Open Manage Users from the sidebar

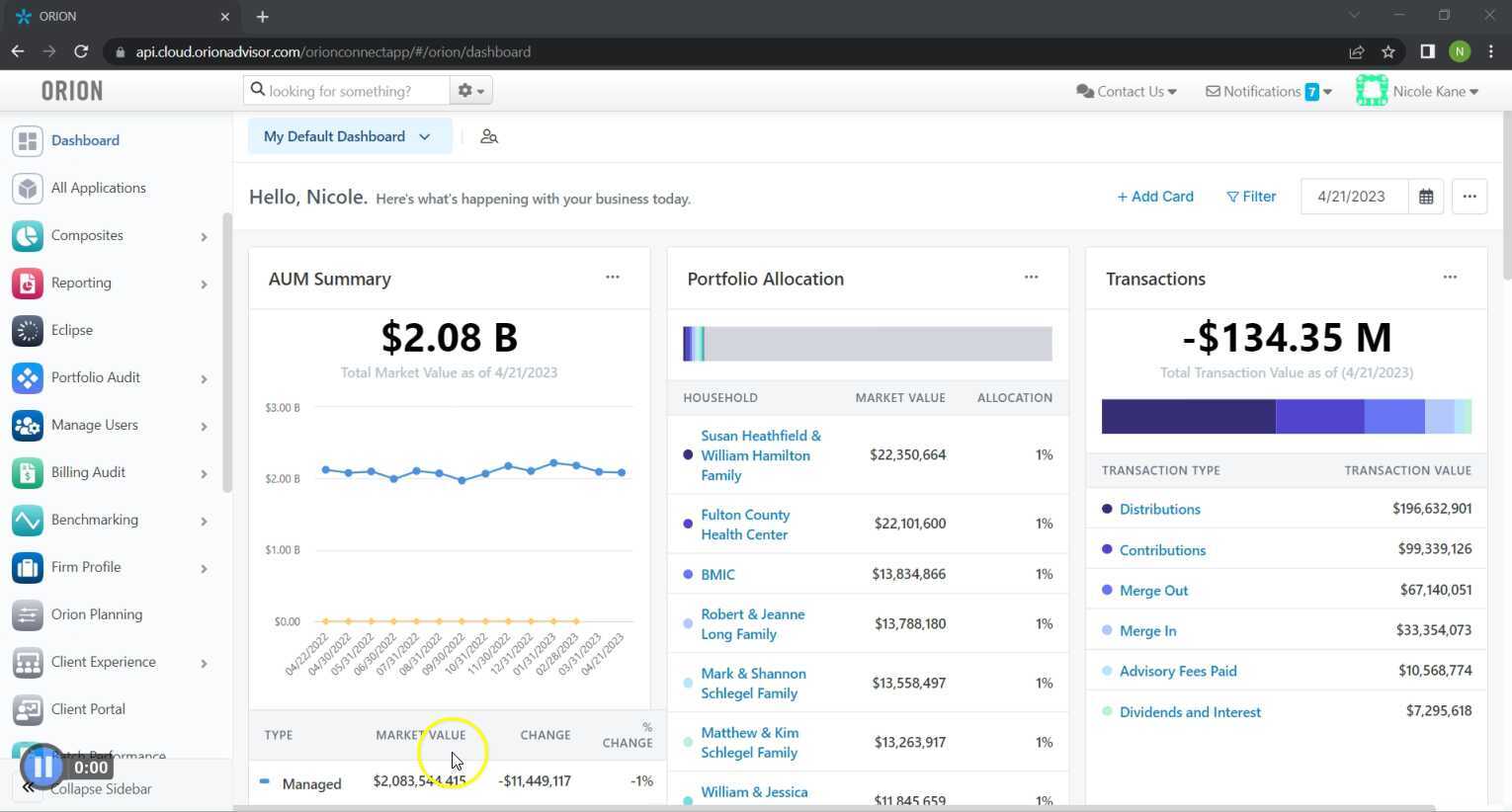94,425
